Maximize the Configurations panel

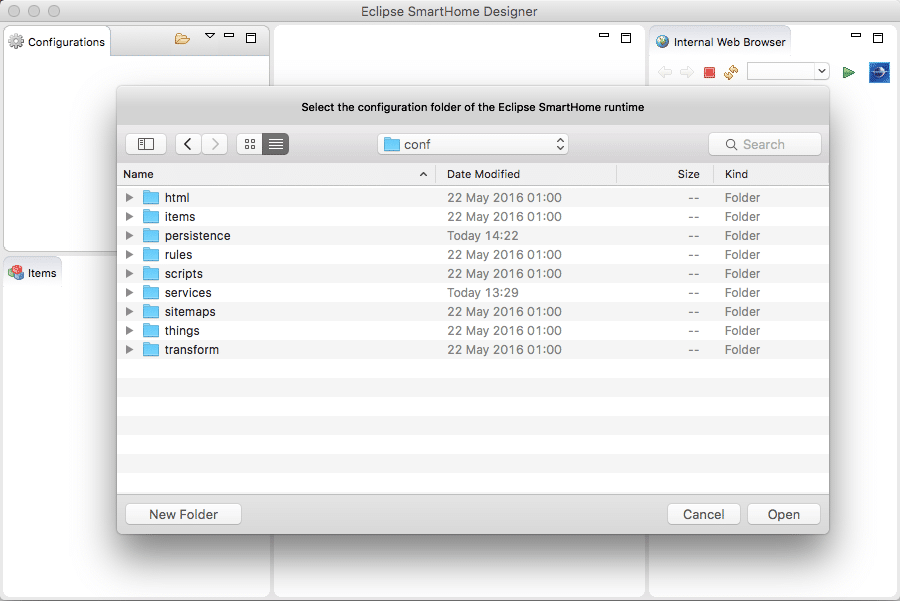251,38
